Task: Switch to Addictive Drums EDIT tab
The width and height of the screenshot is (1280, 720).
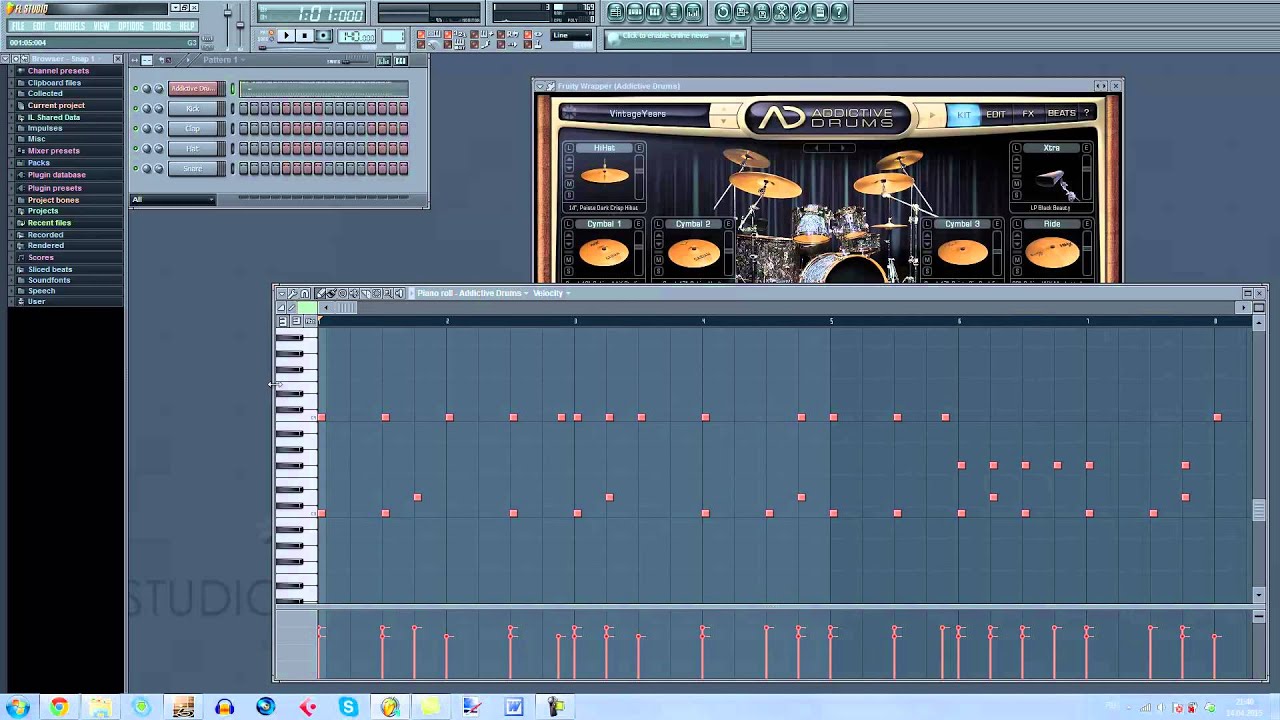Action: click(995, 114)
